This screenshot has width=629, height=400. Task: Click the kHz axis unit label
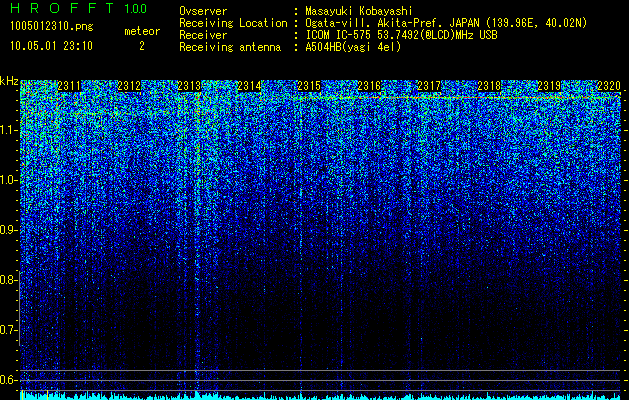pos(9,81)
